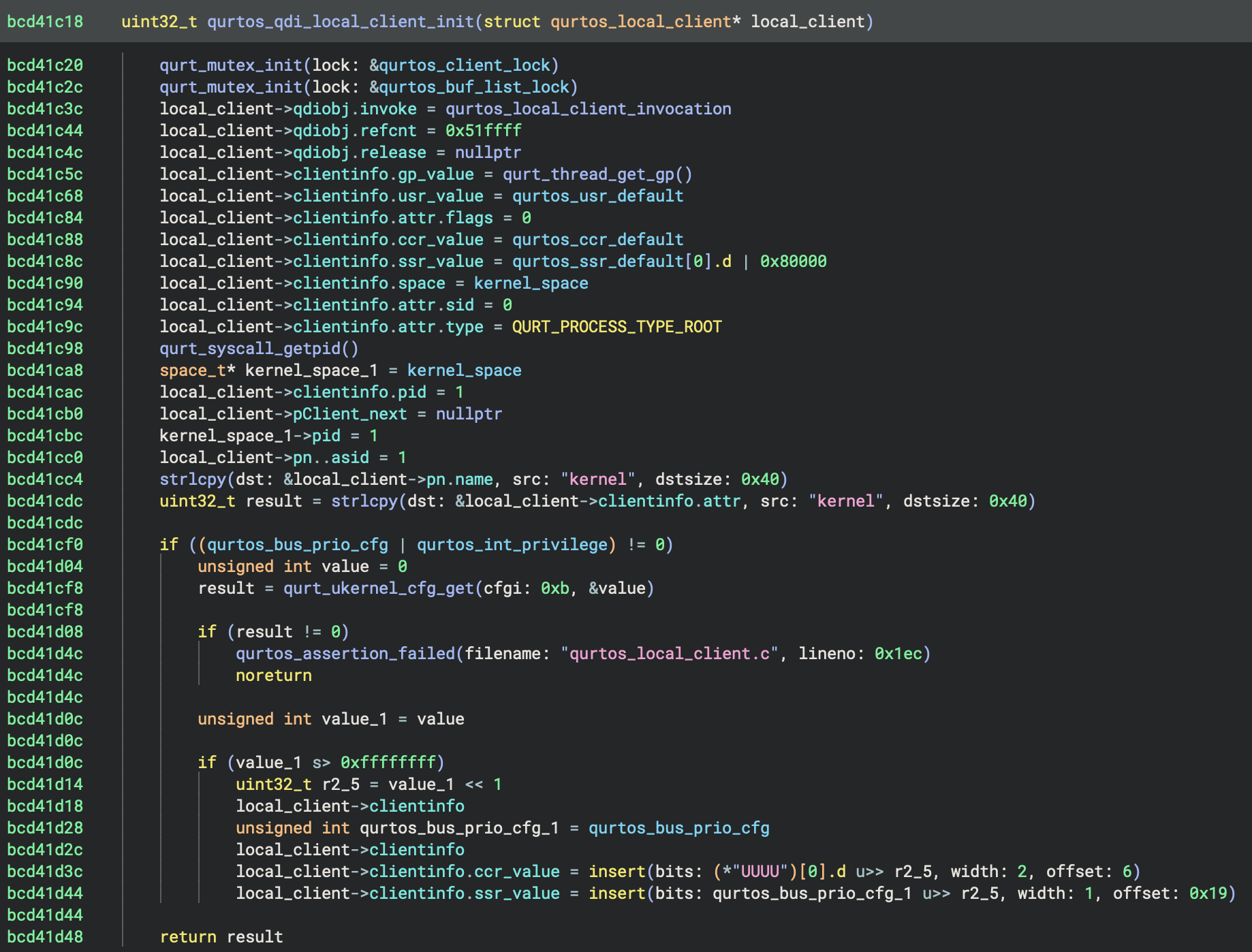
Task: Click the noreturn keyword
Action: 274,676
